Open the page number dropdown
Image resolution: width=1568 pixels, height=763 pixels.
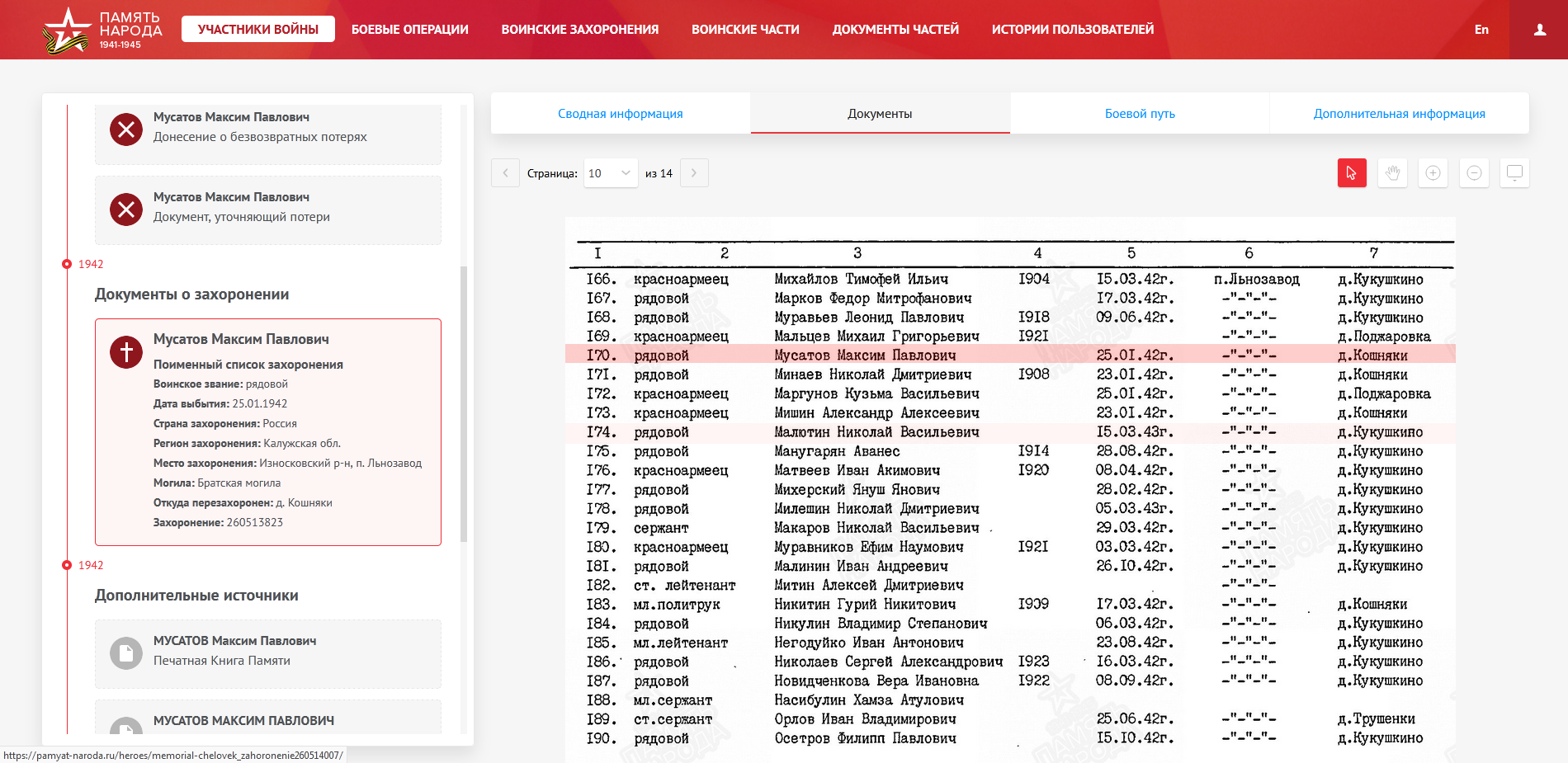tap(610, 173)
